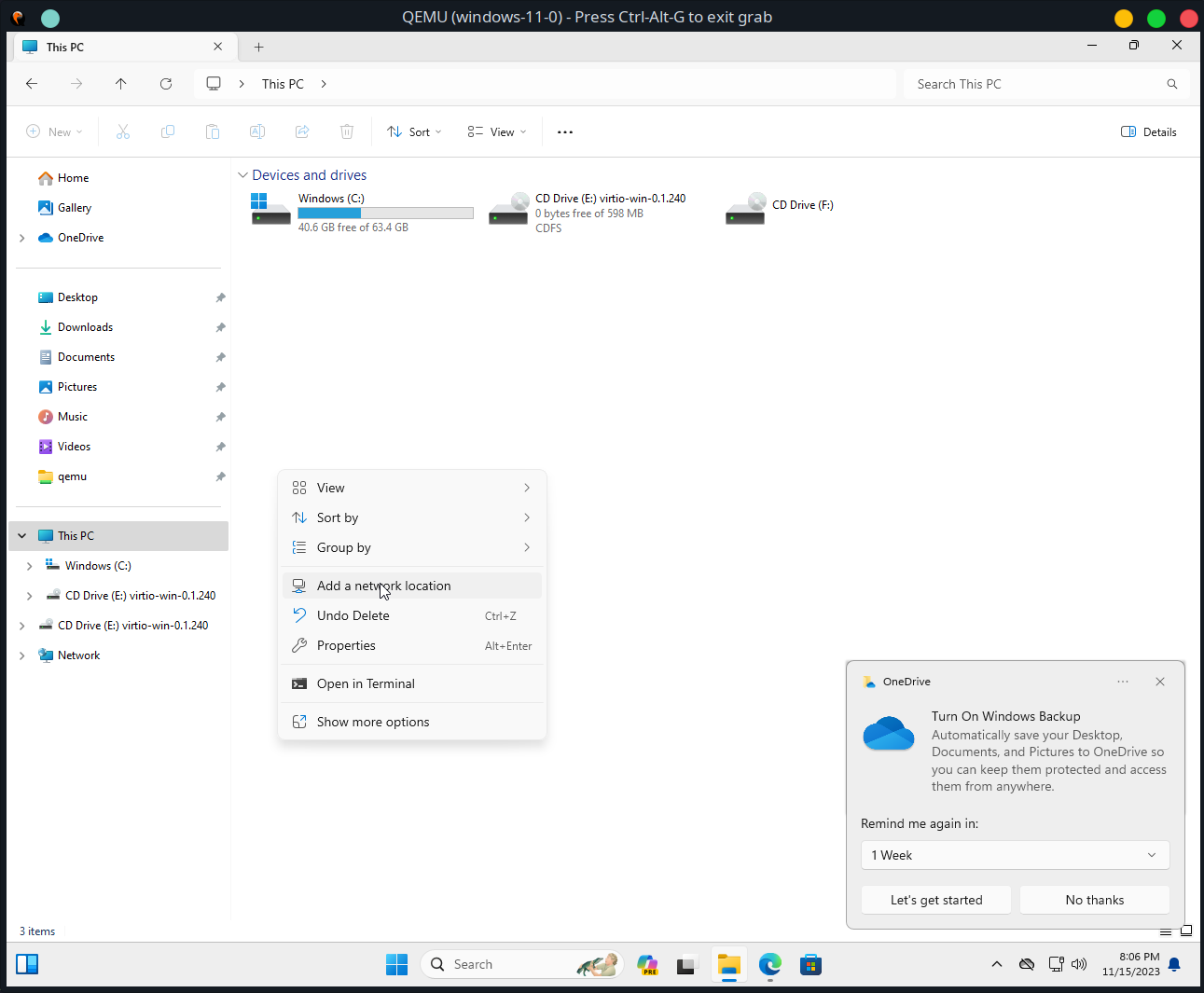The height and width of the screenshot is (993, 1204).
Task: Open the Copilot preview taskbar icon
Action: pos(647,964)
